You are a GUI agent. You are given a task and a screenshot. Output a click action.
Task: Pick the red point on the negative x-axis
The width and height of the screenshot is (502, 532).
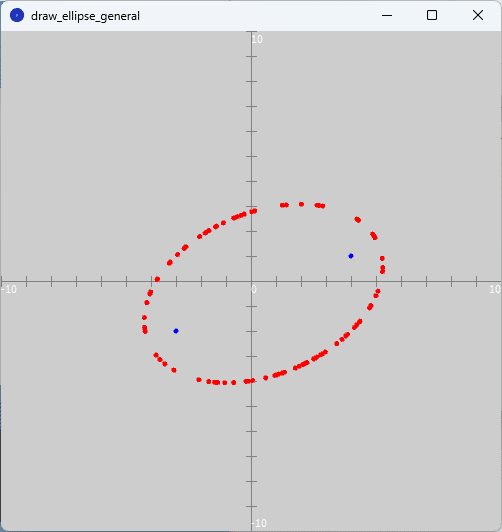[x=157, y=279]
